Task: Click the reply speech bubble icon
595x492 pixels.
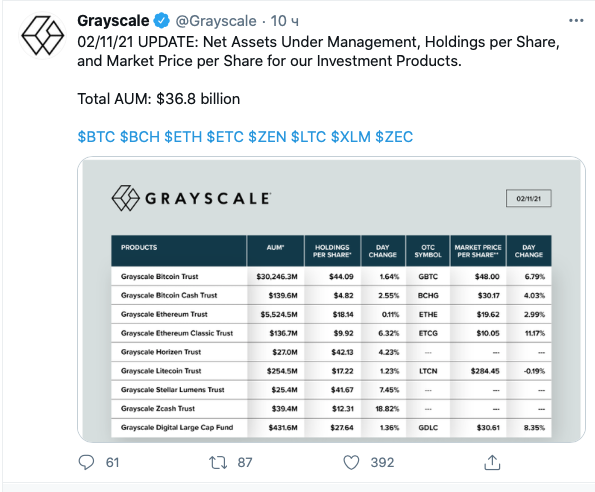Action: click(x=86, y=462)
